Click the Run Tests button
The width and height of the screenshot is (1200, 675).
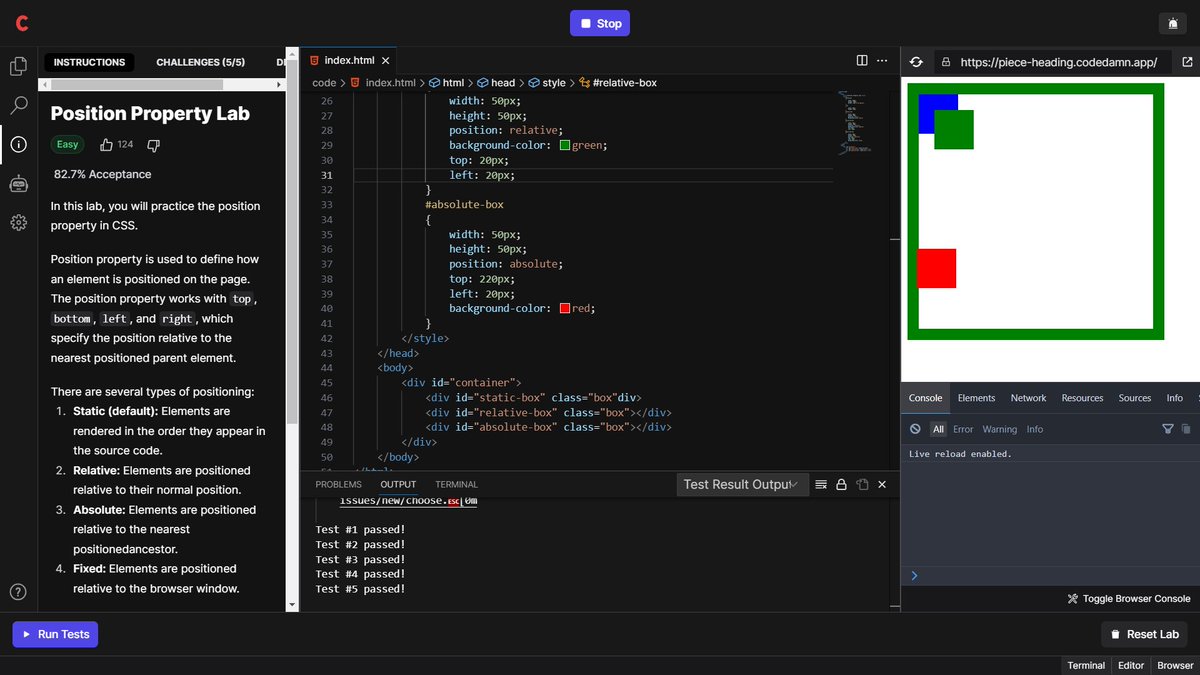pyautogui.click(x=55, y=634)
